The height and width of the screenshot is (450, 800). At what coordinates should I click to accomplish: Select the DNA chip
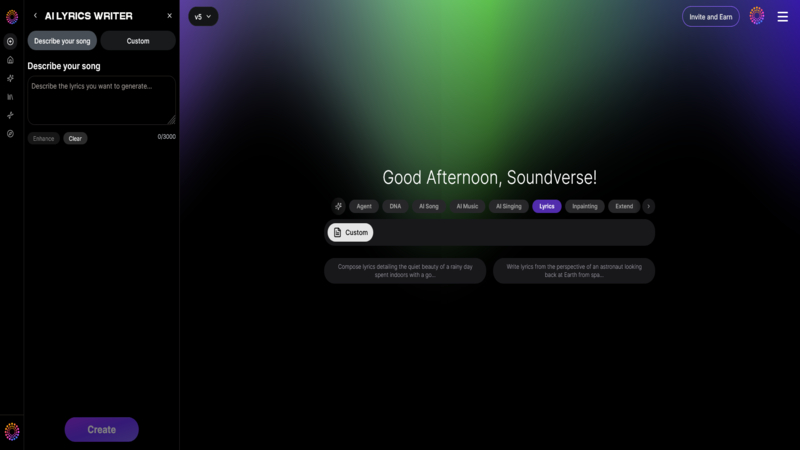395,206
